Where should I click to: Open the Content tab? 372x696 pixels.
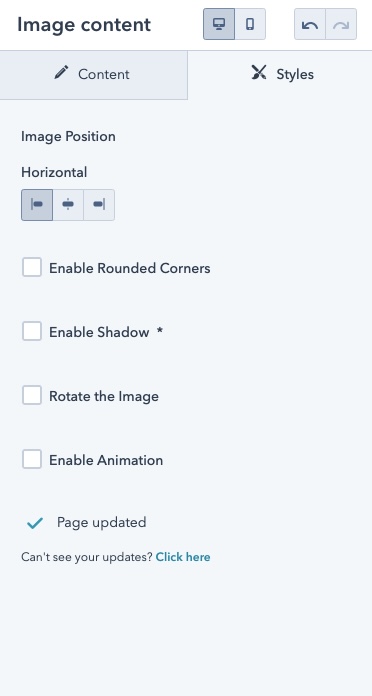tap(94, 75)
